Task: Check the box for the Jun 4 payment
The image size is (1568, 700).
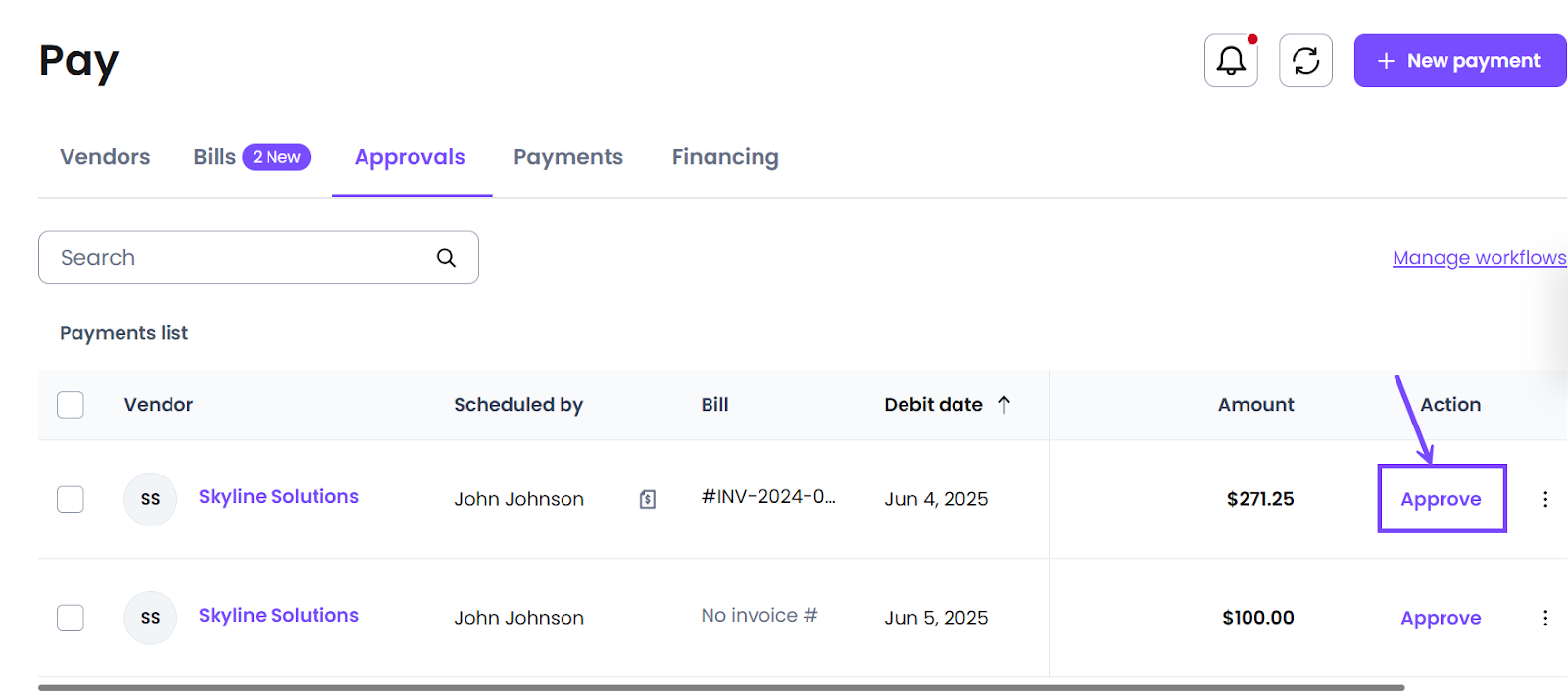Action: point(71,499)
